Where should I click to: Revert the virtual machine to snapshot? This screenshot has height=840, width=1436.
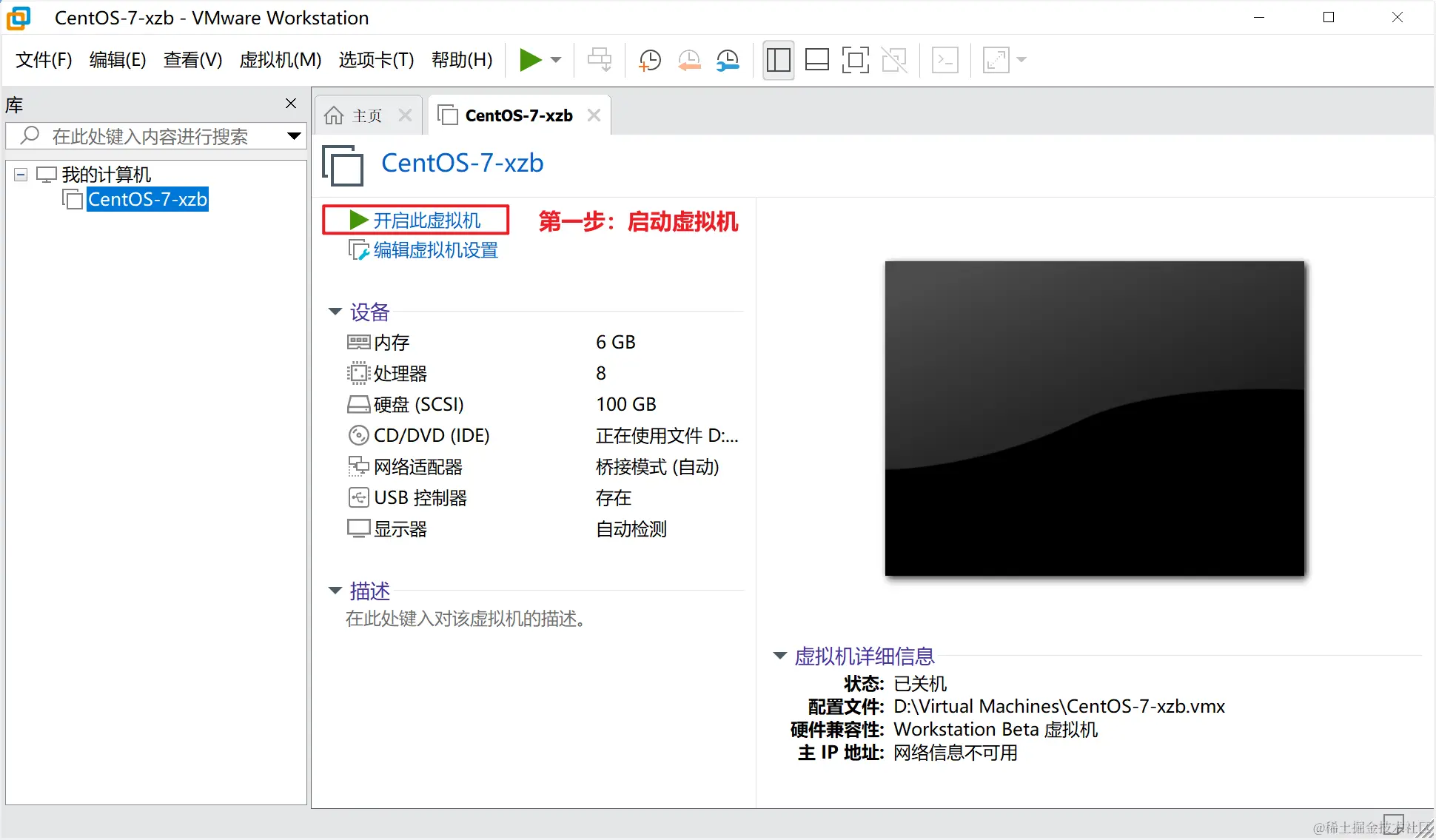(689, 60)
